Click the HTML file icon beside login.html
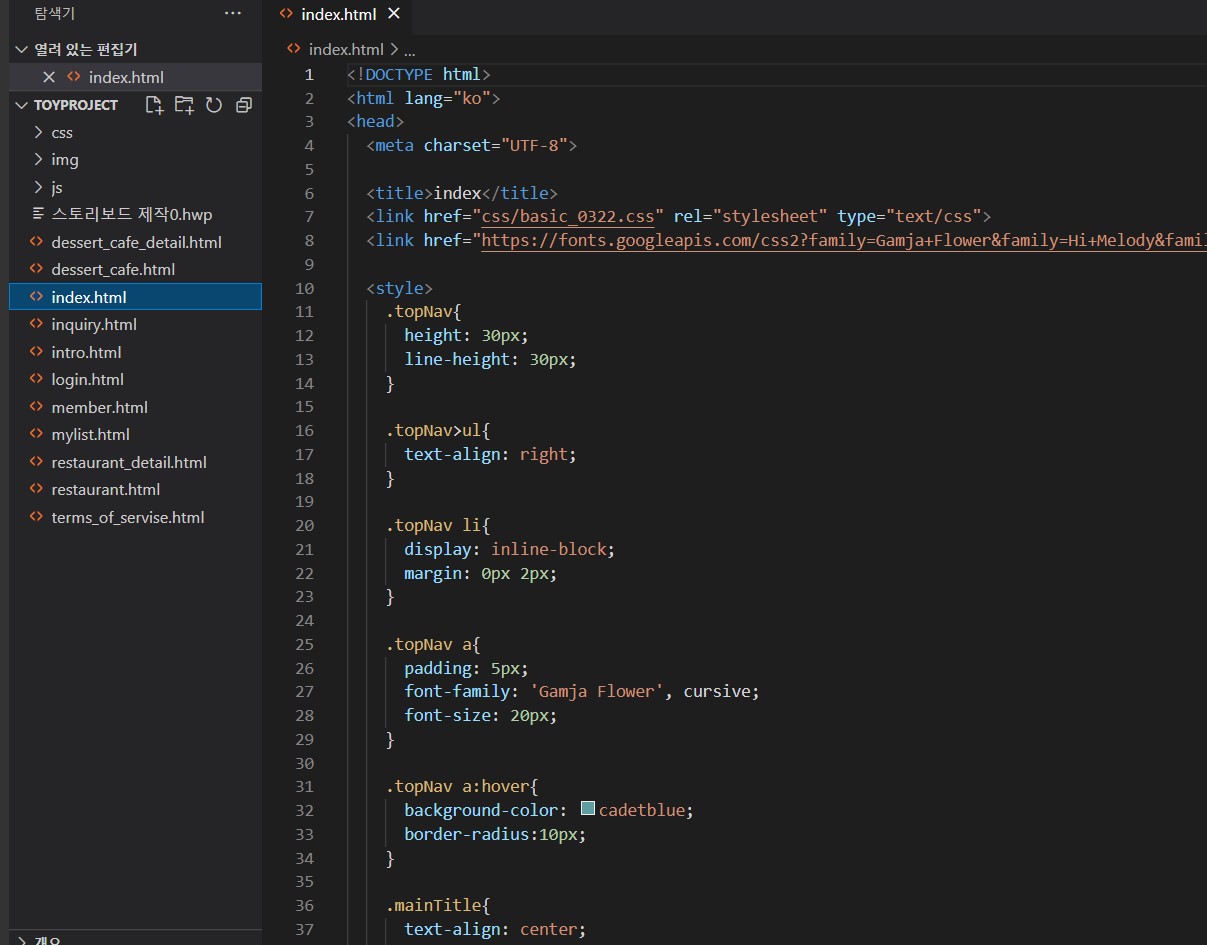Image resolution: width=1207 pixels, height=945 pixels. click(37, 380)
